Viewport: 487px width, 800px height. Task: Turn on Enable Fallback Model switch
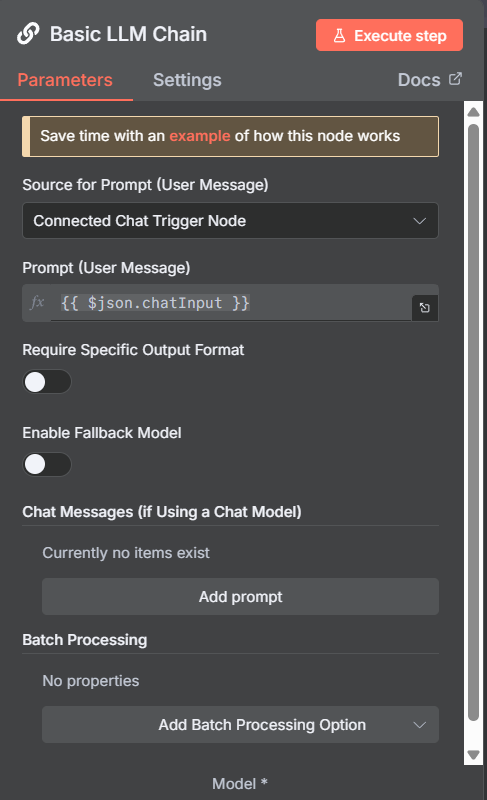click(x=47, y=464)
